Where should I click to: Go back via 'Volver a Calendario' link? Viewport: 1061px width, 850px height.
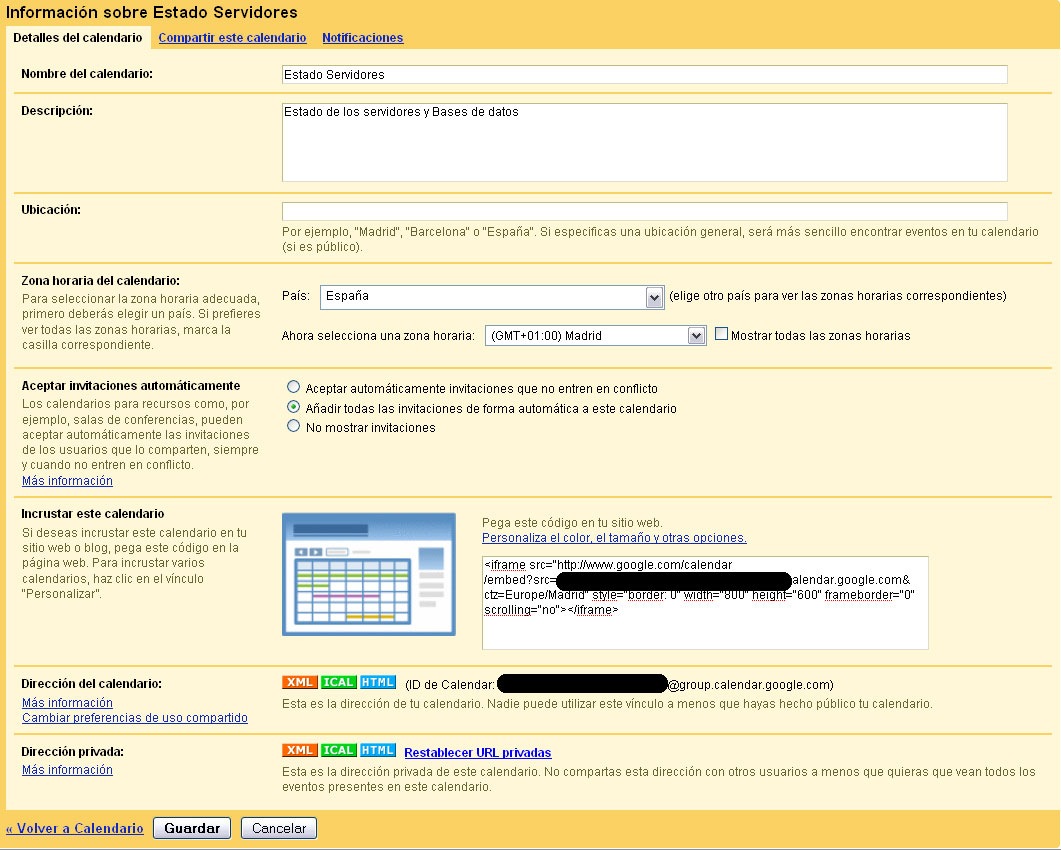74,828
